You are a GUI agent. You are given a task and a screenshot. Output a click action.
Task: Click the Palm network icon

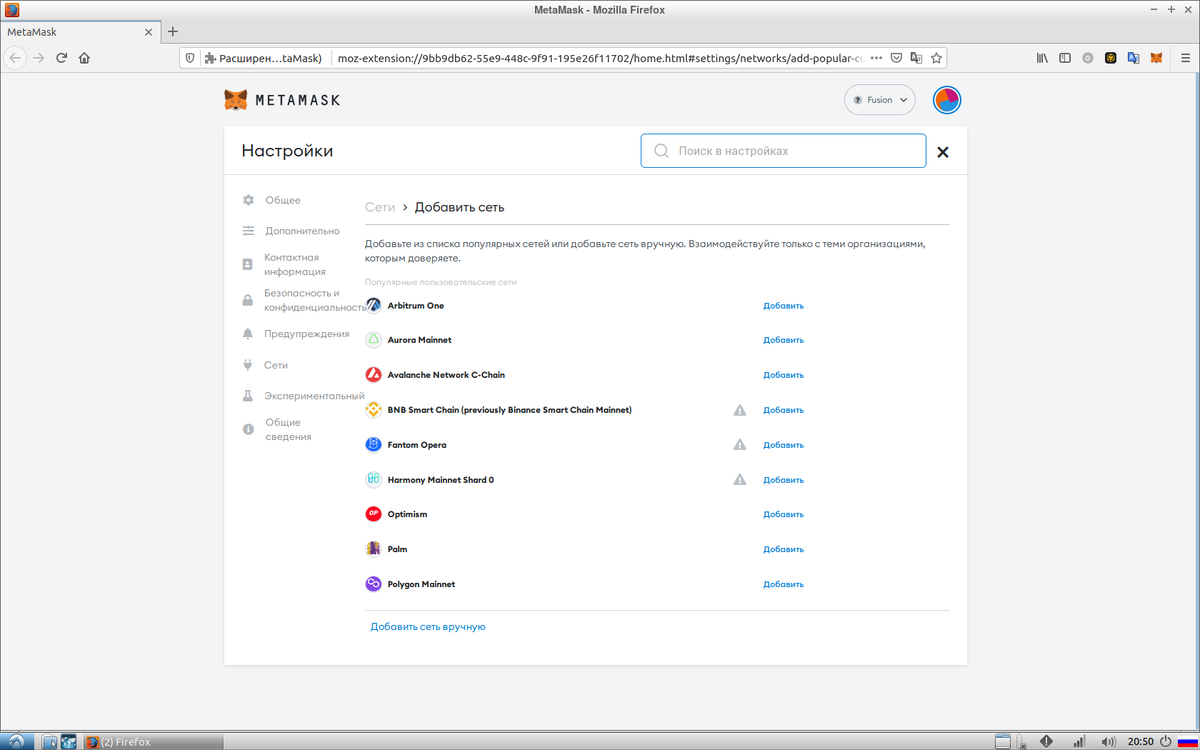click(x=373, y=549)
